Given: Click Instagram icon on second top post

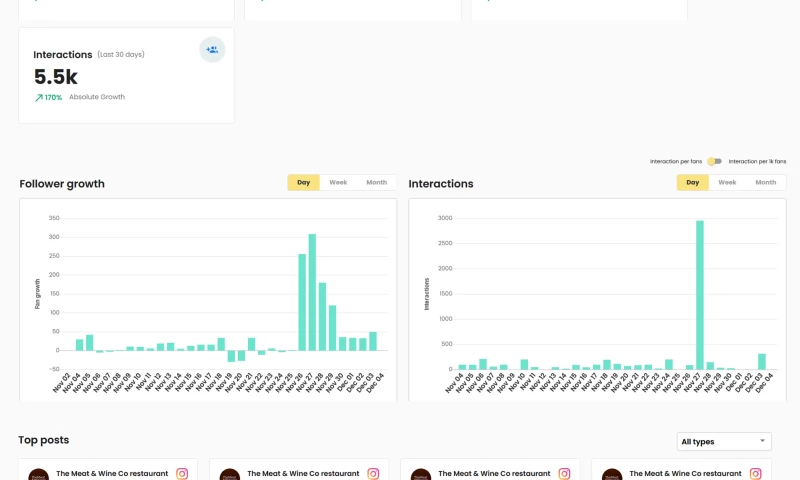Looking at the screenshot, I should coord(373,474).
